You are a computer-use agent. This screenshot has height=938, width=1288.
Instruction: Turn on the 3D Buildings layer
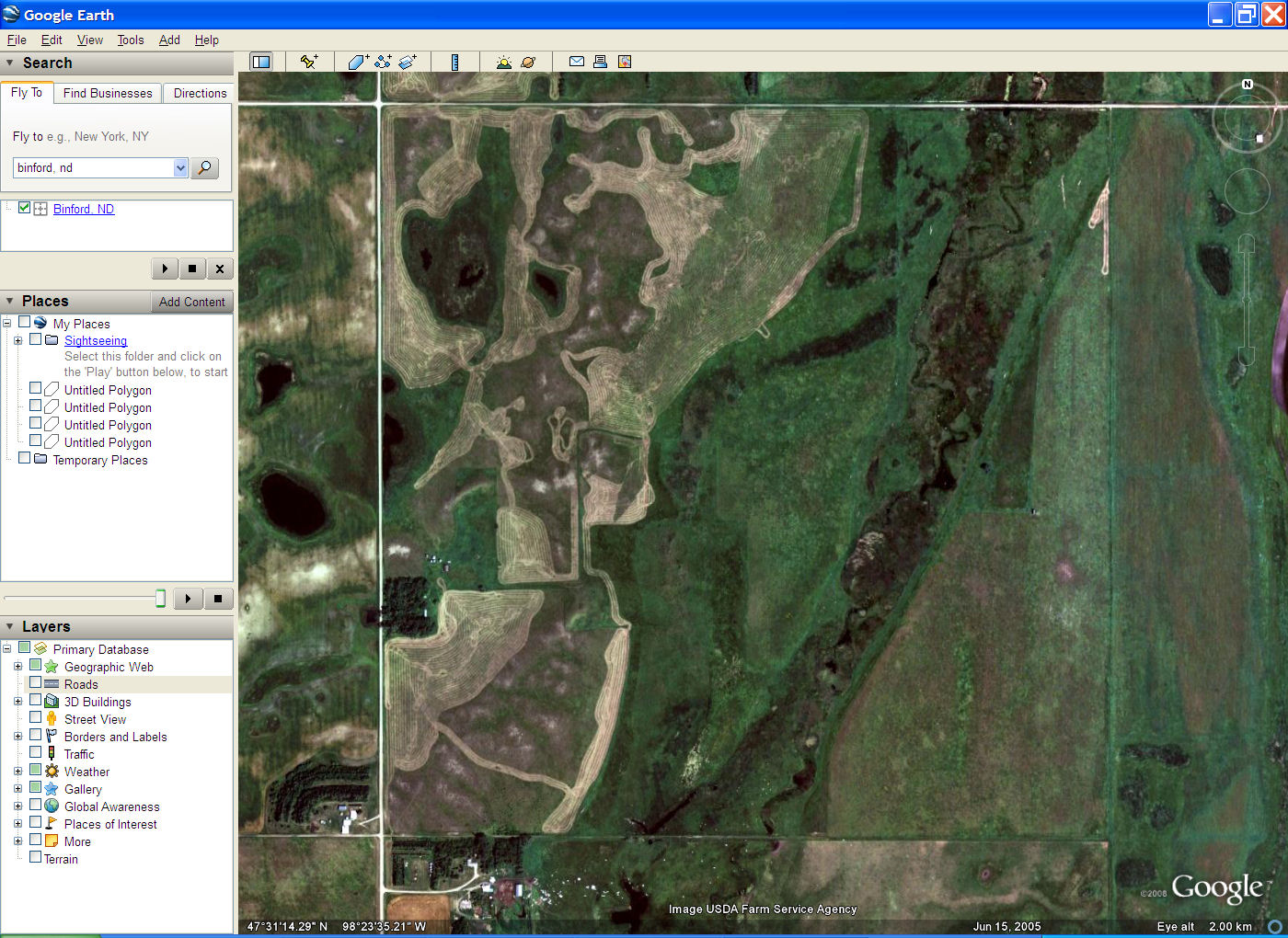coord(36,700)
